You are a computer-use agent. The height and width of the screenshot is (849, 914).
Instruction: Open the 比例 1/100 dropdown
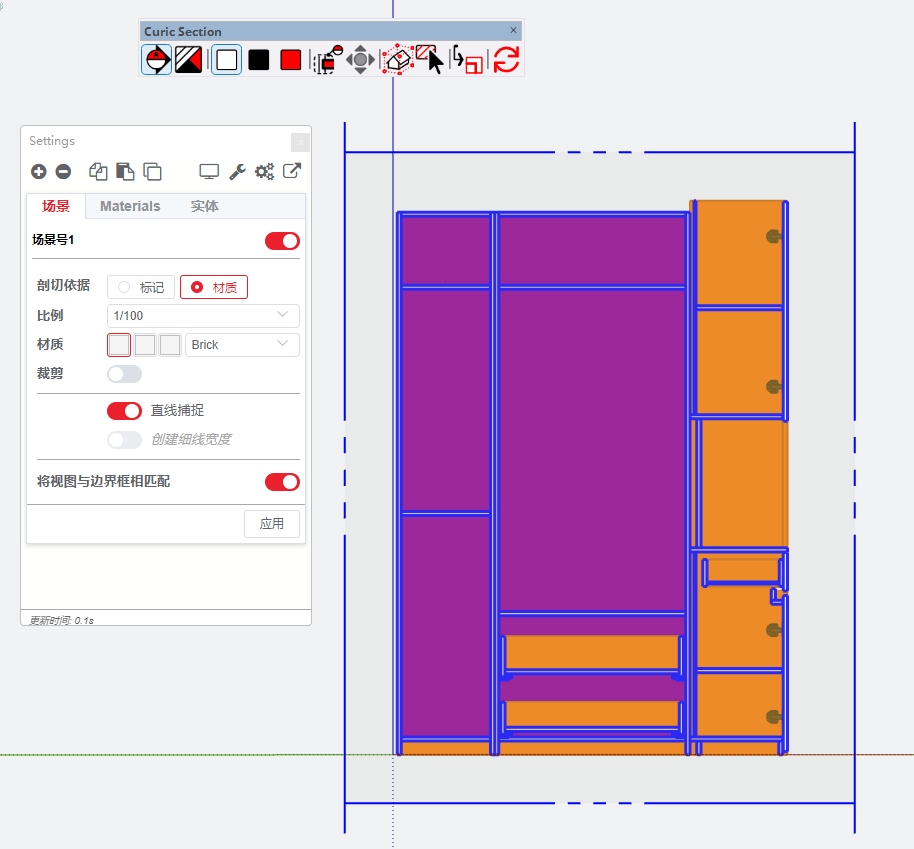(x=203, y=316)
